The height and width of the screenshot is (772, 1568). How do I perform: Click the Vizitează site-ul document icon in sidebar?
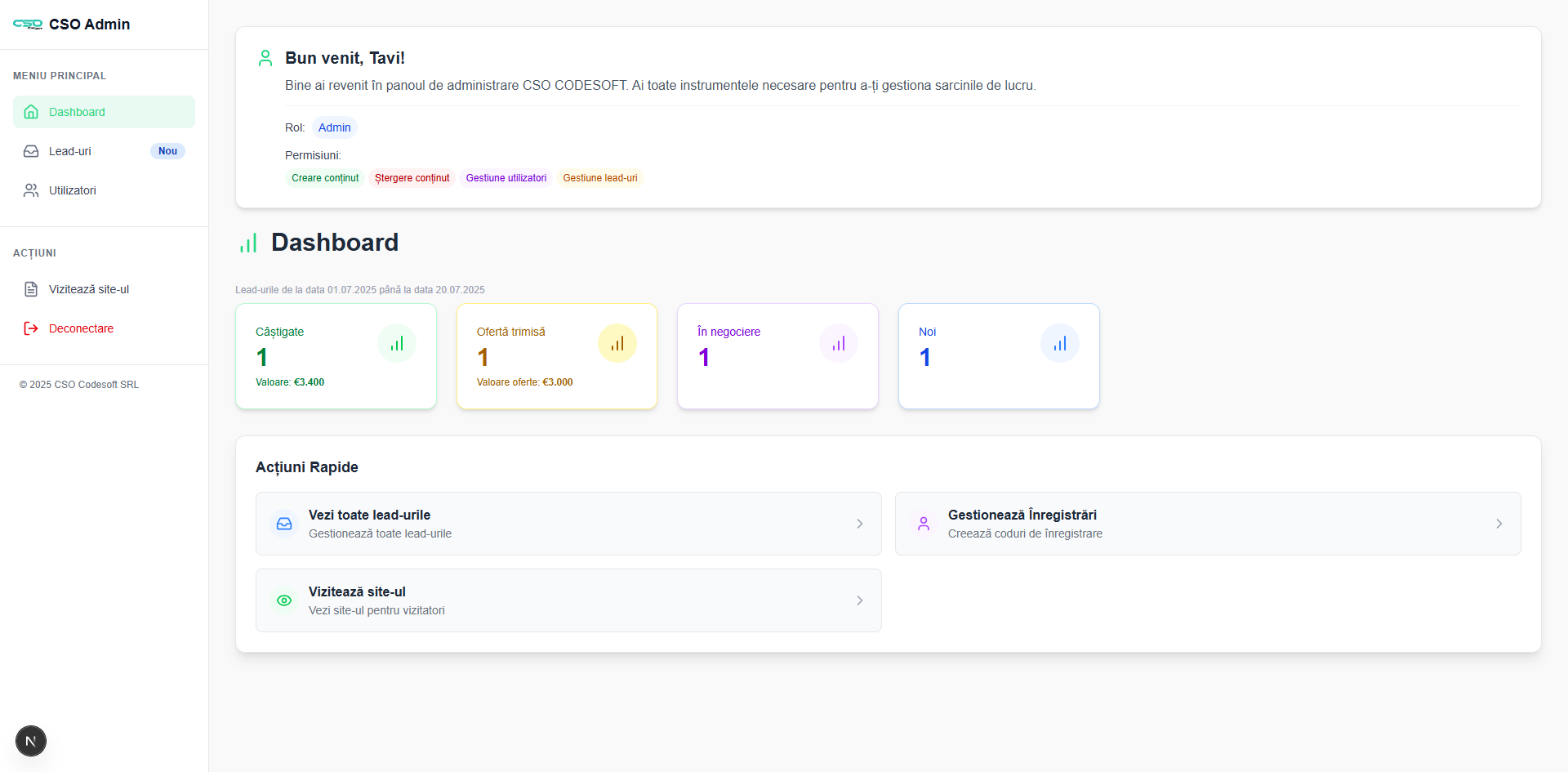31,289
